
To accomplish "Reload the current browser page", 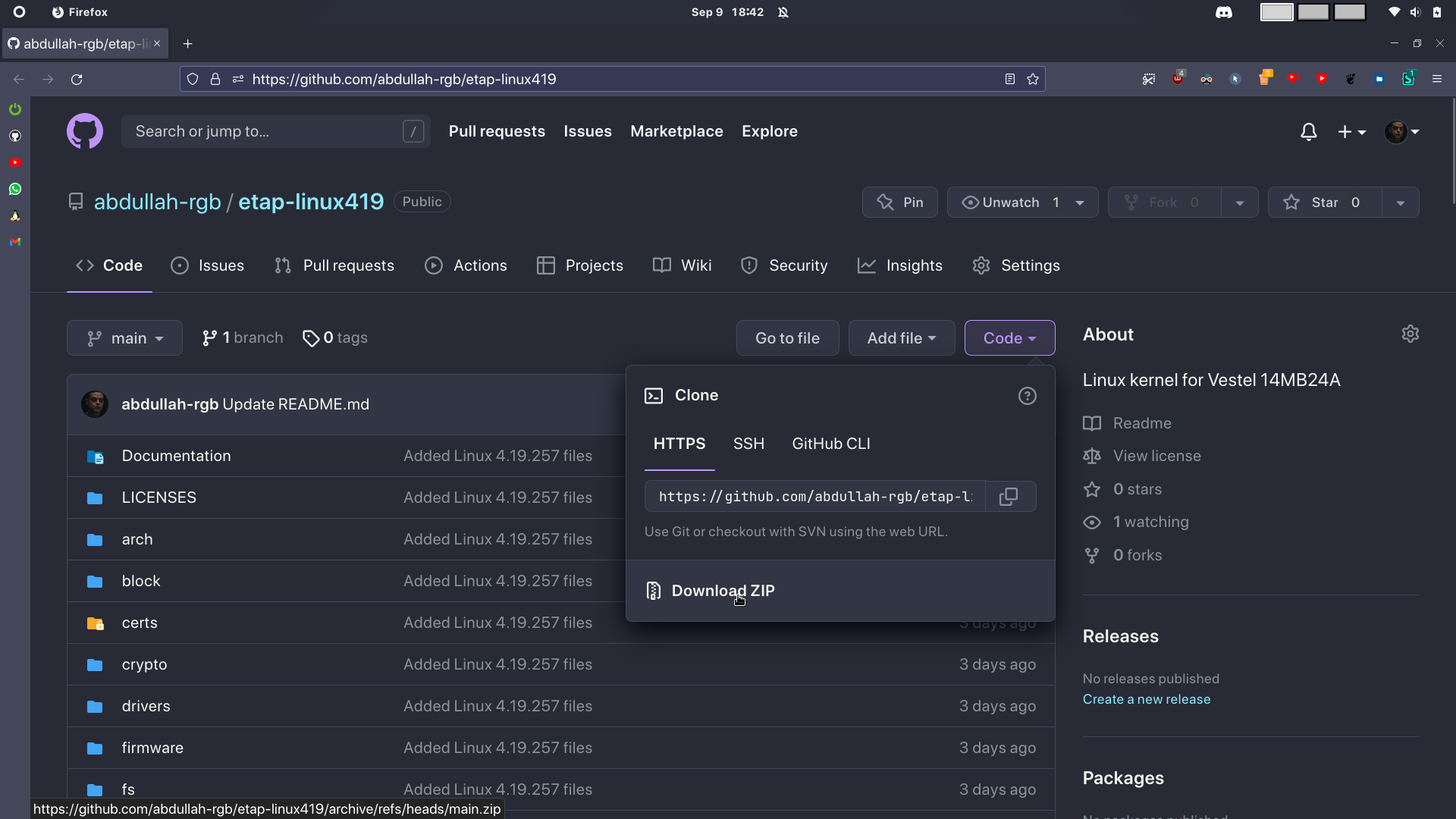I will click(77, 79).
